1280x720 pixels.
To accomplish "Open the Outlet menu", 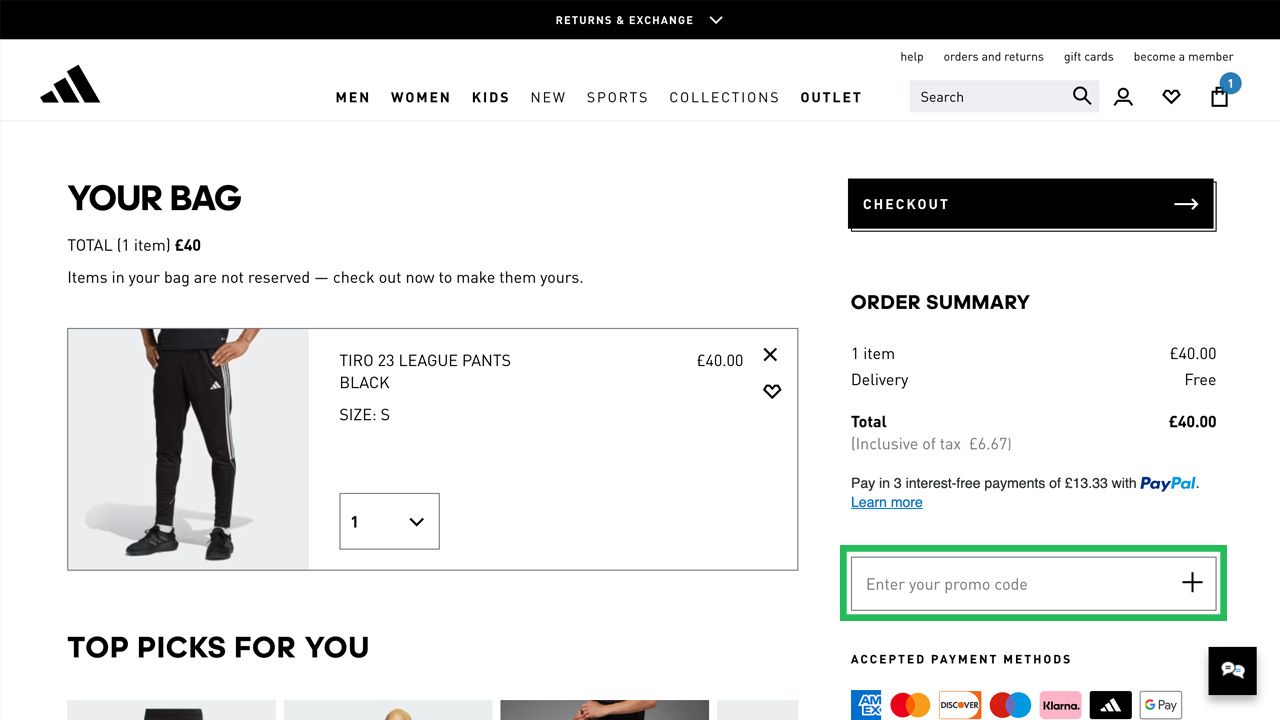I will pos(831,97).
